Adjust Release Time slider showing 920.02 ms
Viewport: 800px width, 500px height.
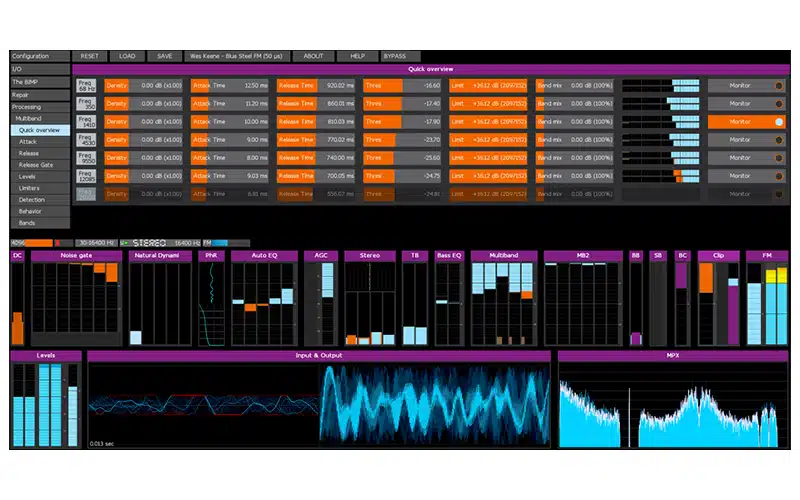click(x=316, y=86)
